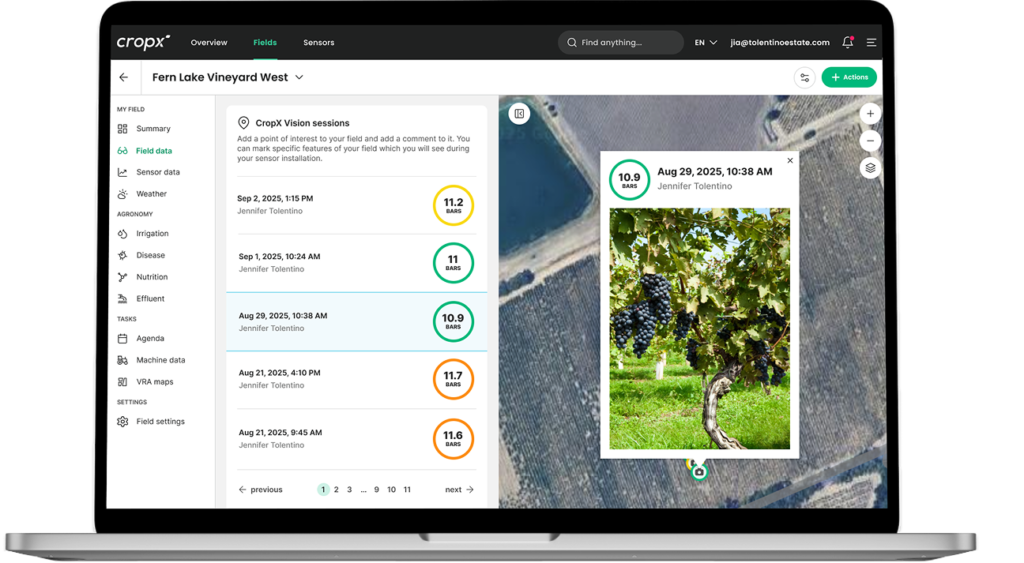Open the hamburger menu icon
Screen dimensions: 1024x563
(x=871, y=43)
